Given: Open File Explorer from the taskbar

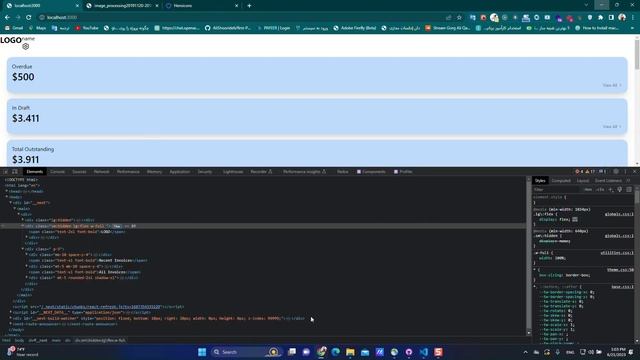Looking at the screenshot, I should [350, 352].
